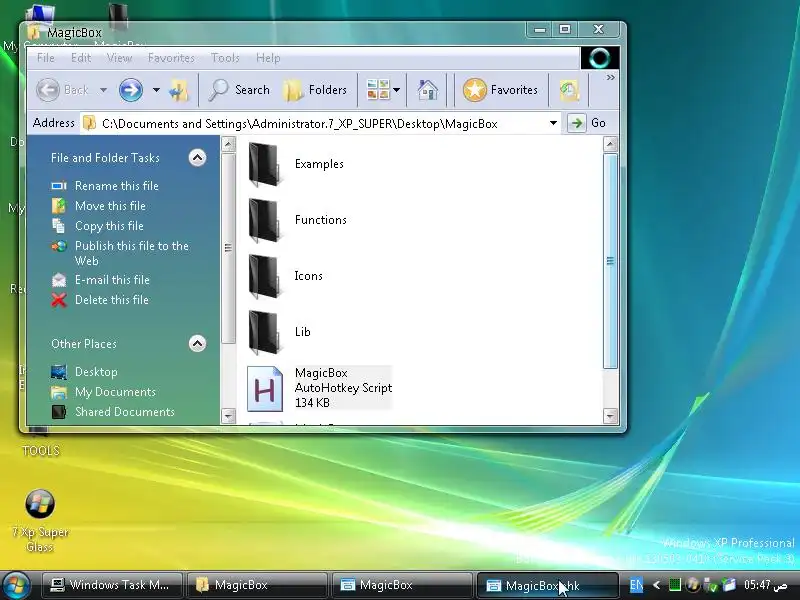Click the EN language indicator
The image size is (800, 600).
636,585
